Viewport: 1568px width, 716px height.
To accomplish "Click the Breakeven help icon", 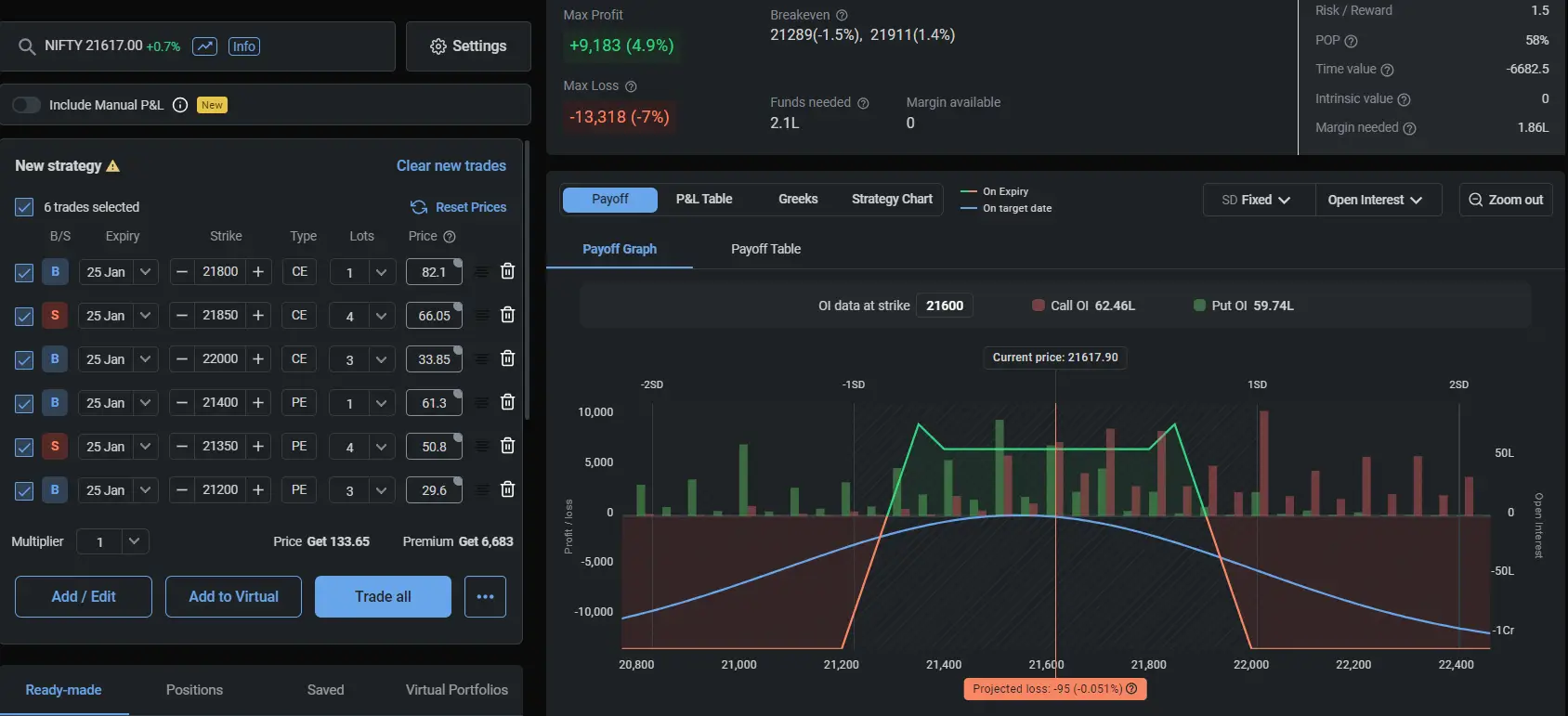I will [x=842, y=16].
